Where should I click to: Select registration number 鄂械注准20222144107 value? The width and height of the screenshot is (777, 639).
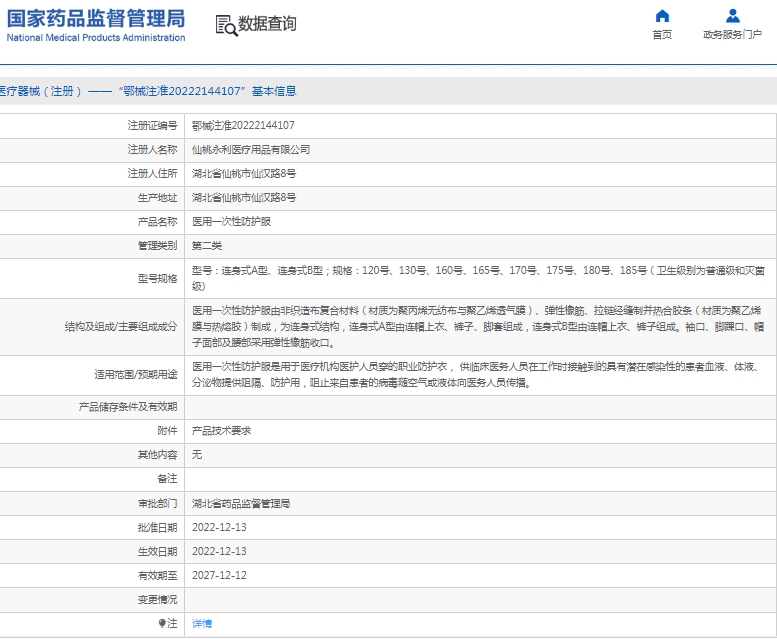click(x=243, y=126)
